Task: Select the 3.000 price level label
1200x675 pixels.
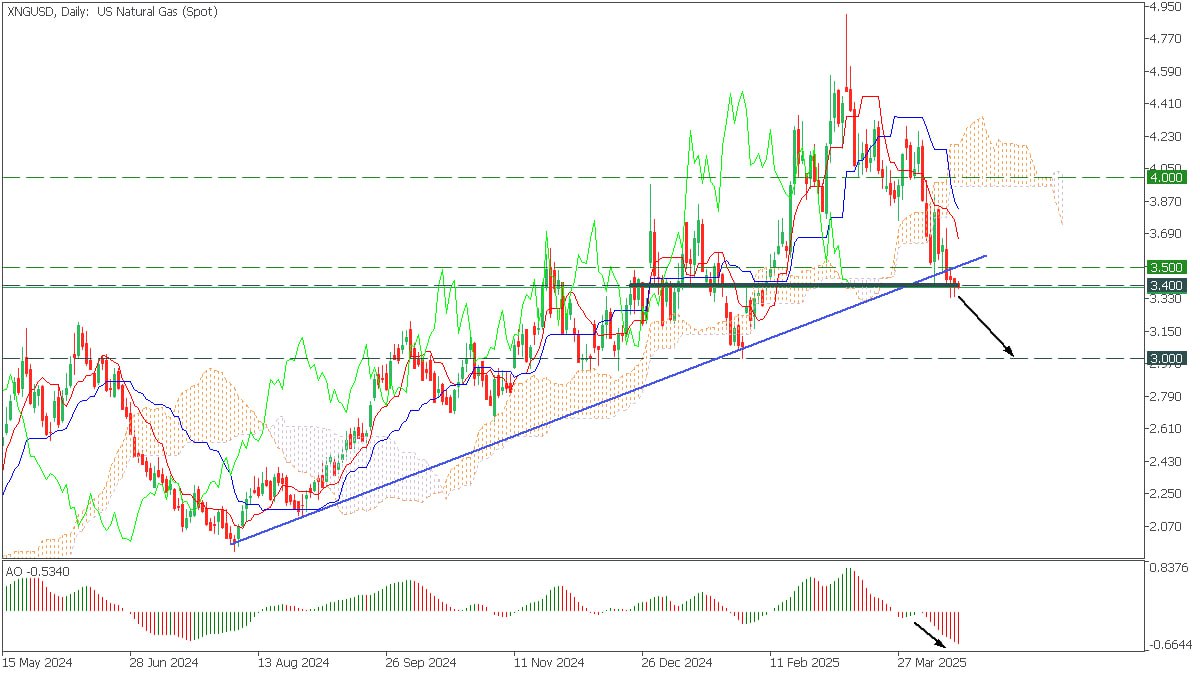Action: click(x=1166, y=358)
